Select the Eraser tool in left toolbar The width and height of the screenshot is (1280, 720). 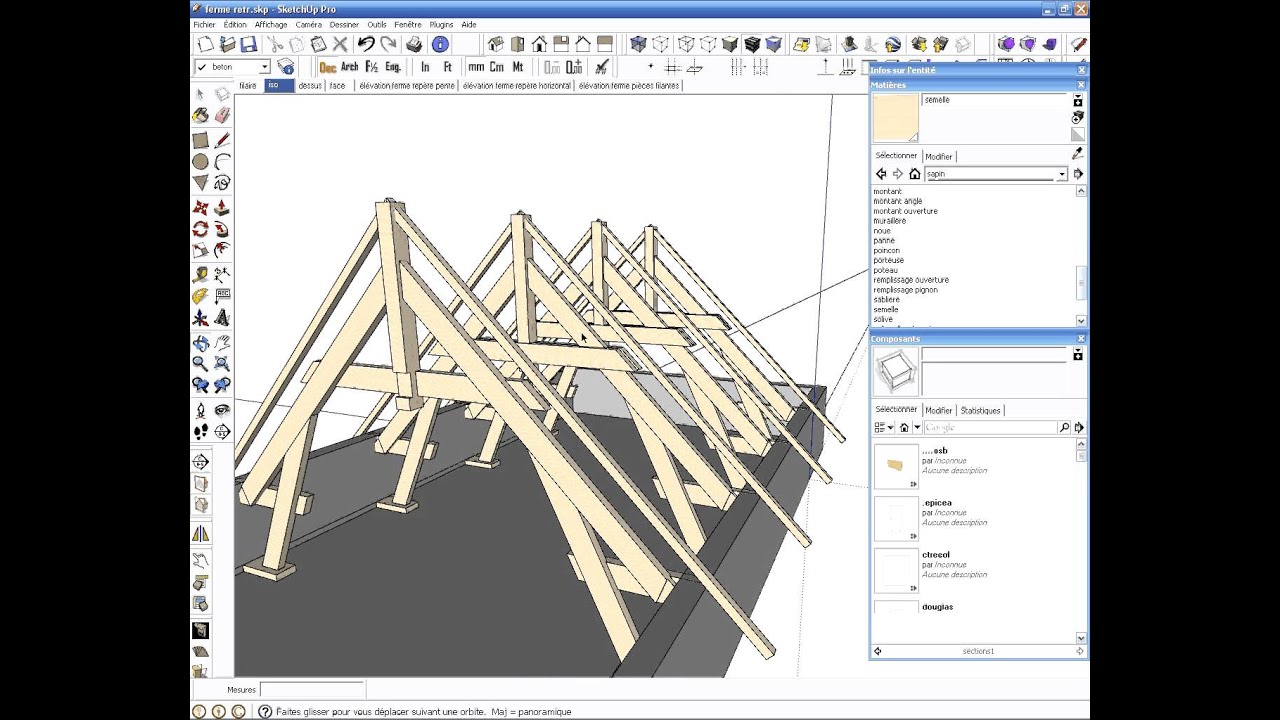[x=221, y=116]
